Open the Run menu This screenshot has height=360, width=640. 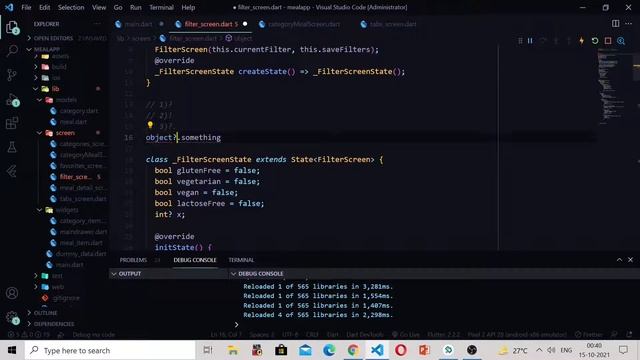tap(136, 7)
